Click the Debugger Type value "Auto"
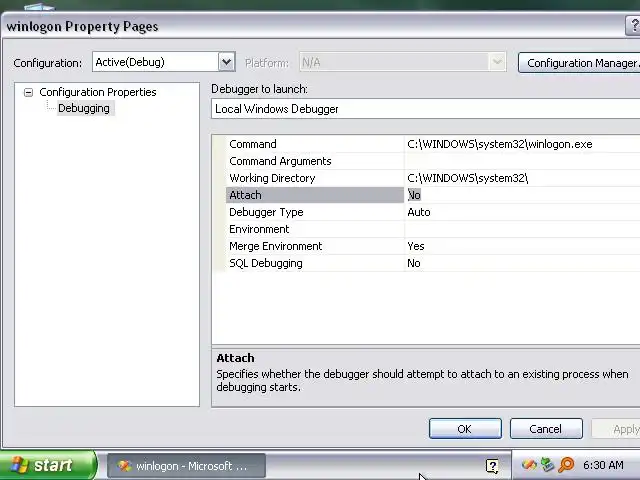 point(419,212)
